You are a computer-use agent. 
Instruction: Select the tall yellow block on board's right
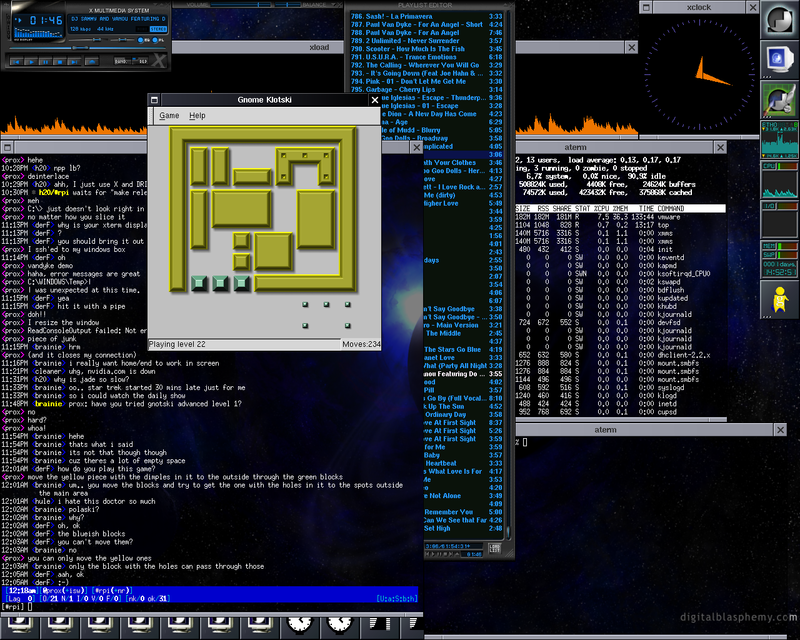click(316, 219)
